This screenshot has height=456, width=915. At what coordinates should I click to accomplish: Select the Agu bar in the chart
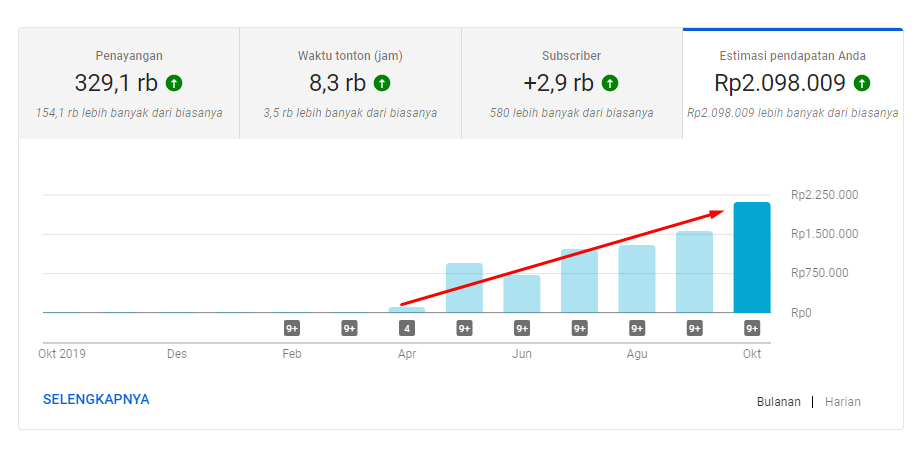(637, 279)
